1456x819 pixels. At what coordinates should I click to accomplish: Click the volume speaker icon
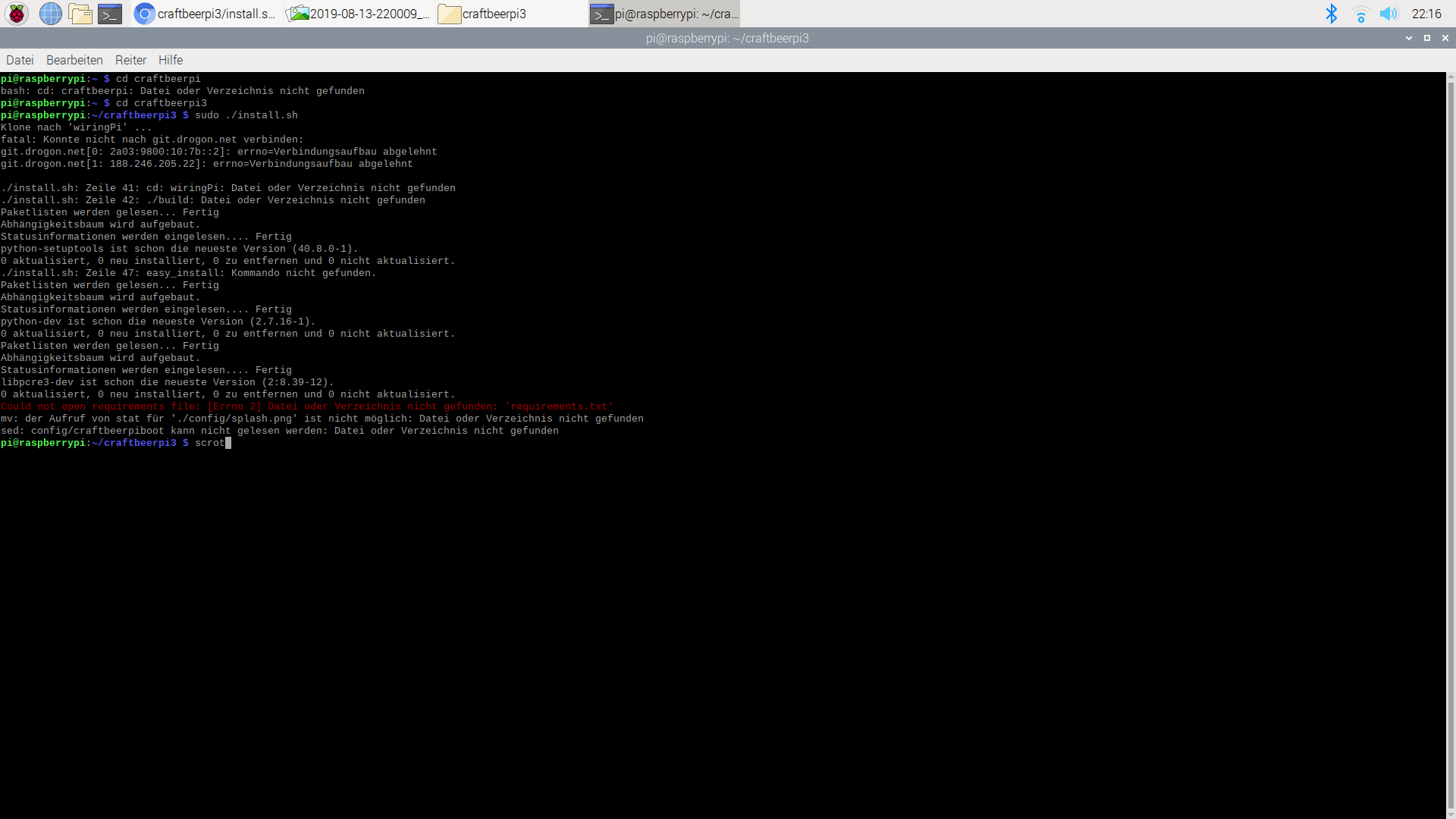(1389, 14)
